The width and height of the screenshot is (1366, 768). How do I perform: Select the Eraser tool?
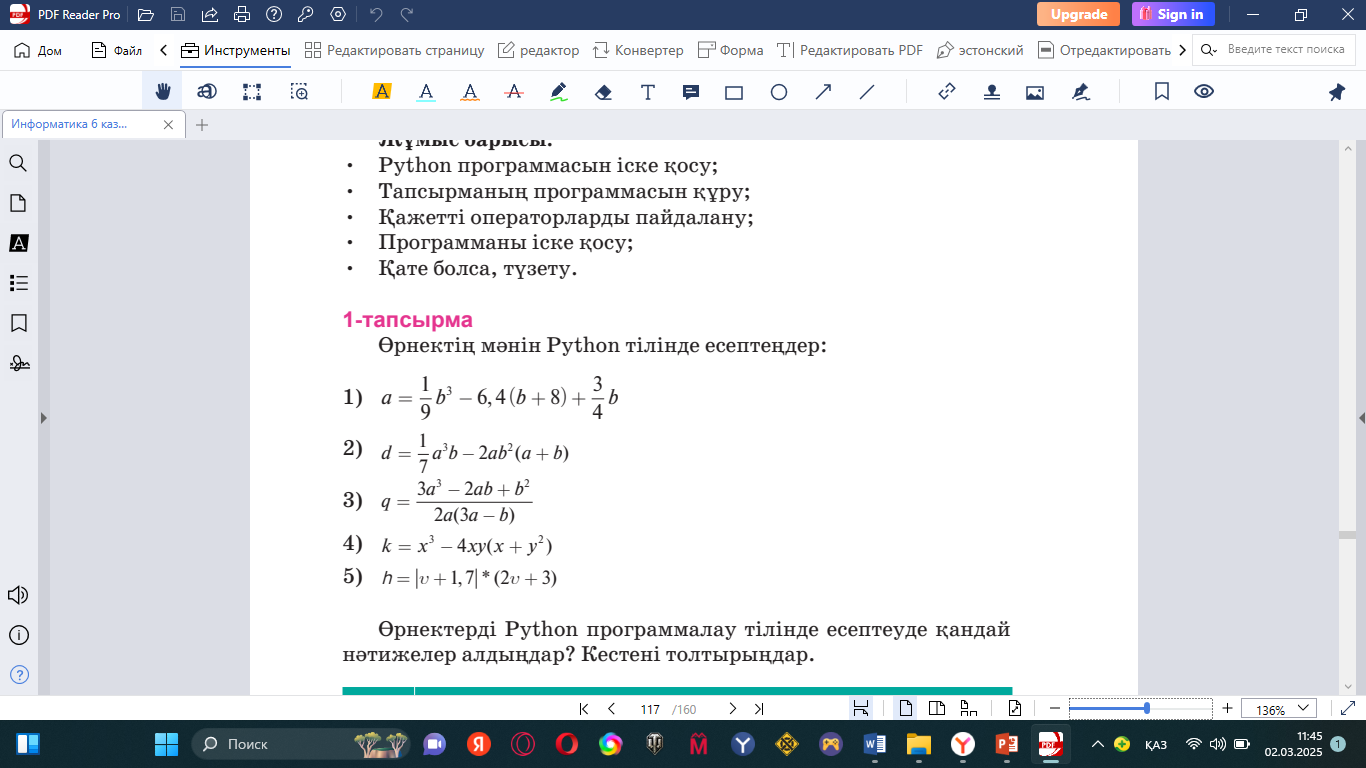pos(603,92)
